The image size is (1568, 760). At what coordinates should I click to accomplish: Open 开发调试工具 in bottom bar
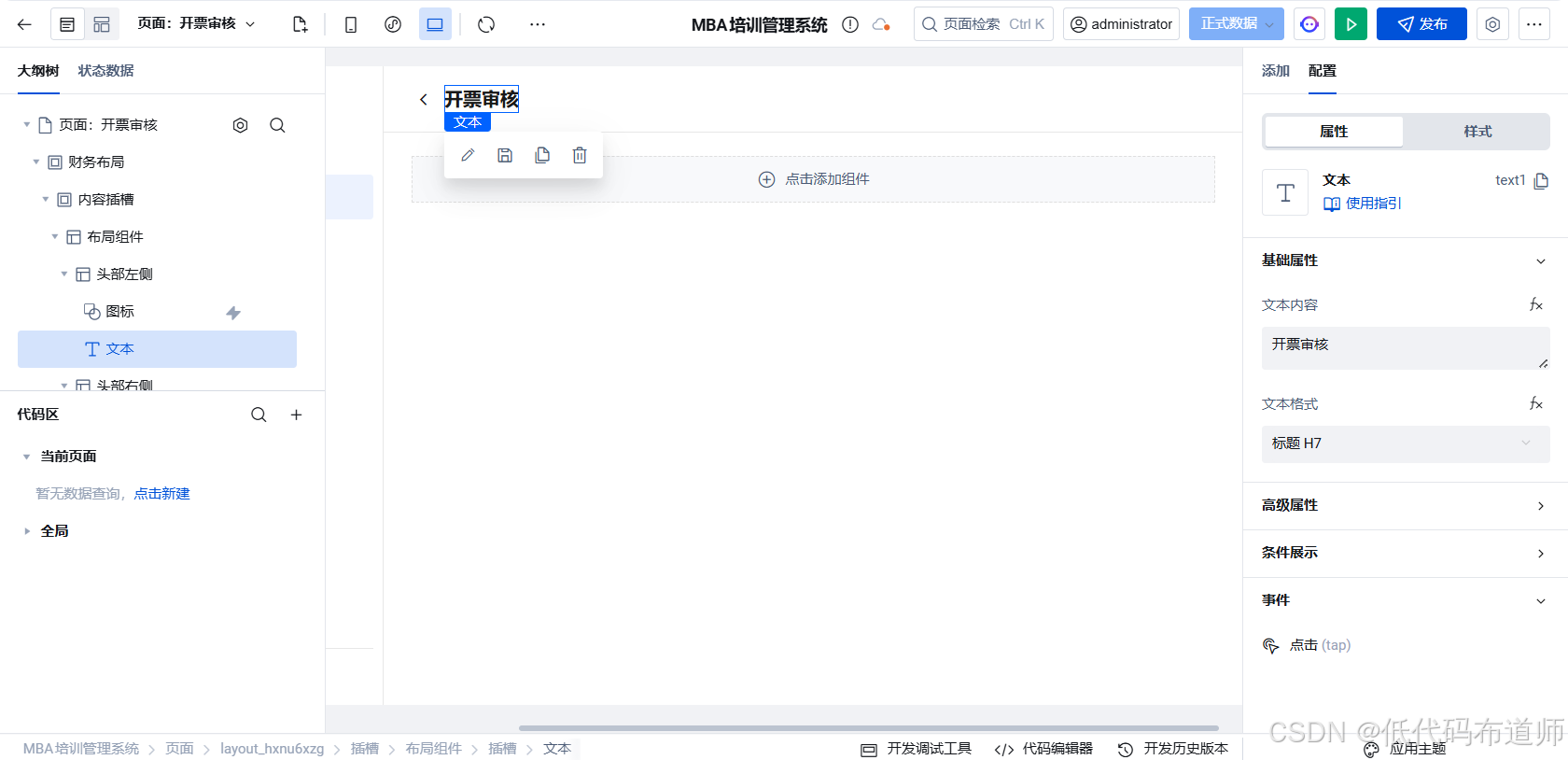917,749
